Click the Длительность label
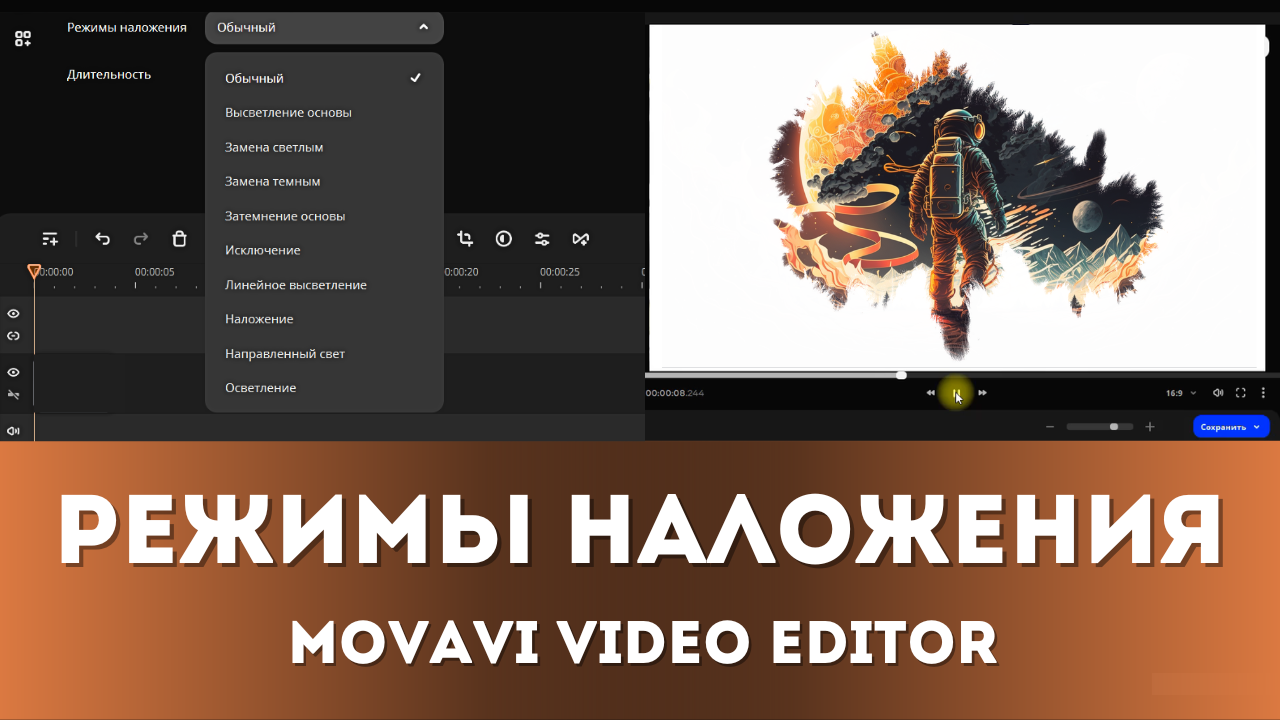 point(109,74)
